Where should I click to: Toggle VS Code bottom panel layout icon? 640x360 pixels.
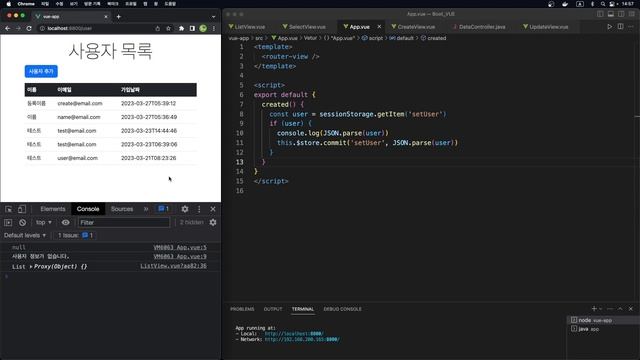(x=611, y=14)
